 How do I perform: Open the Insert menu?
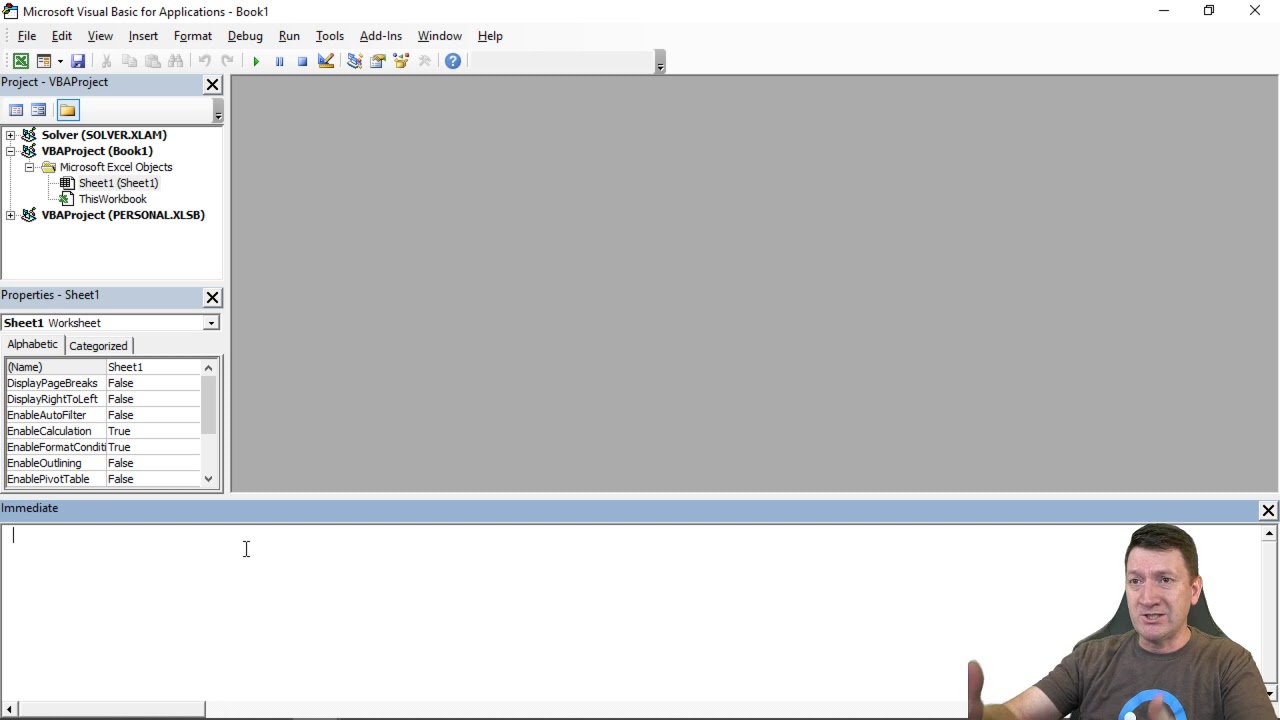[x=143, y=36]
